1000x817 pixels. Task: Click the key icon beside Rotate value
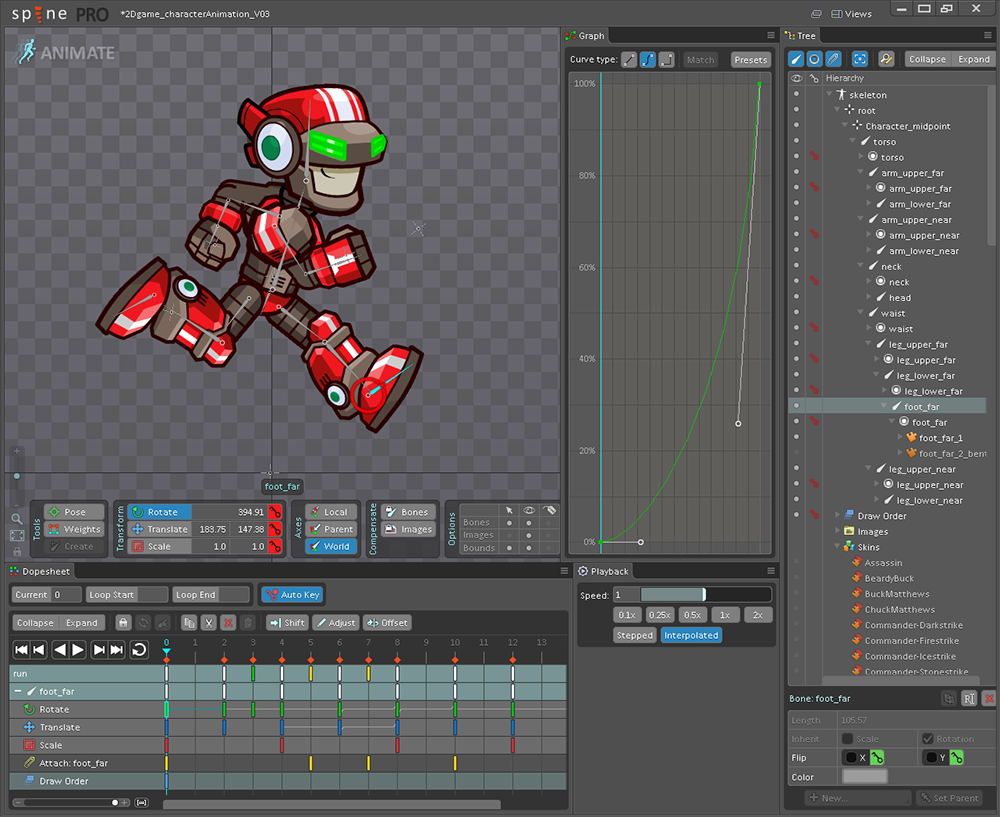tap(275, 512)
